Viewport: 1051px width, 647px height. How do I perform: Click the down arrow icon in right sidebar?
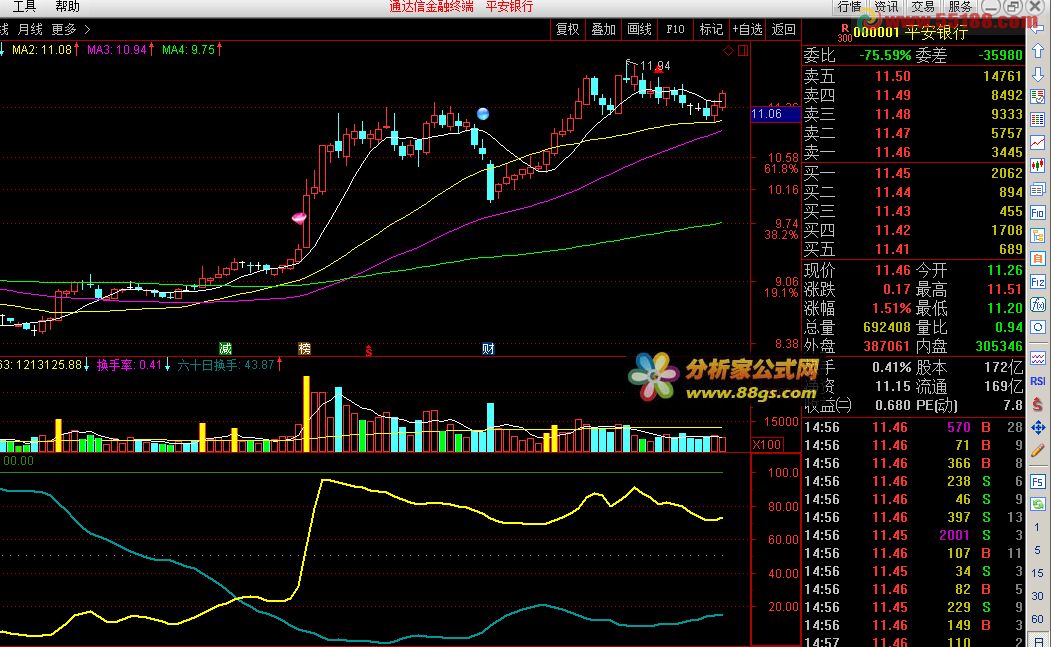(x=1038, y=74)
